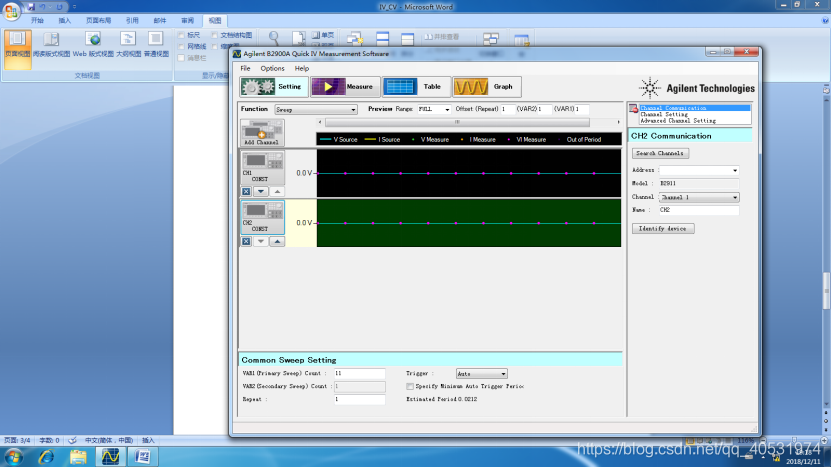Select the CH1 CONST instrument icon
Viewport: 831px width, 468px height.
click(262, 167)
